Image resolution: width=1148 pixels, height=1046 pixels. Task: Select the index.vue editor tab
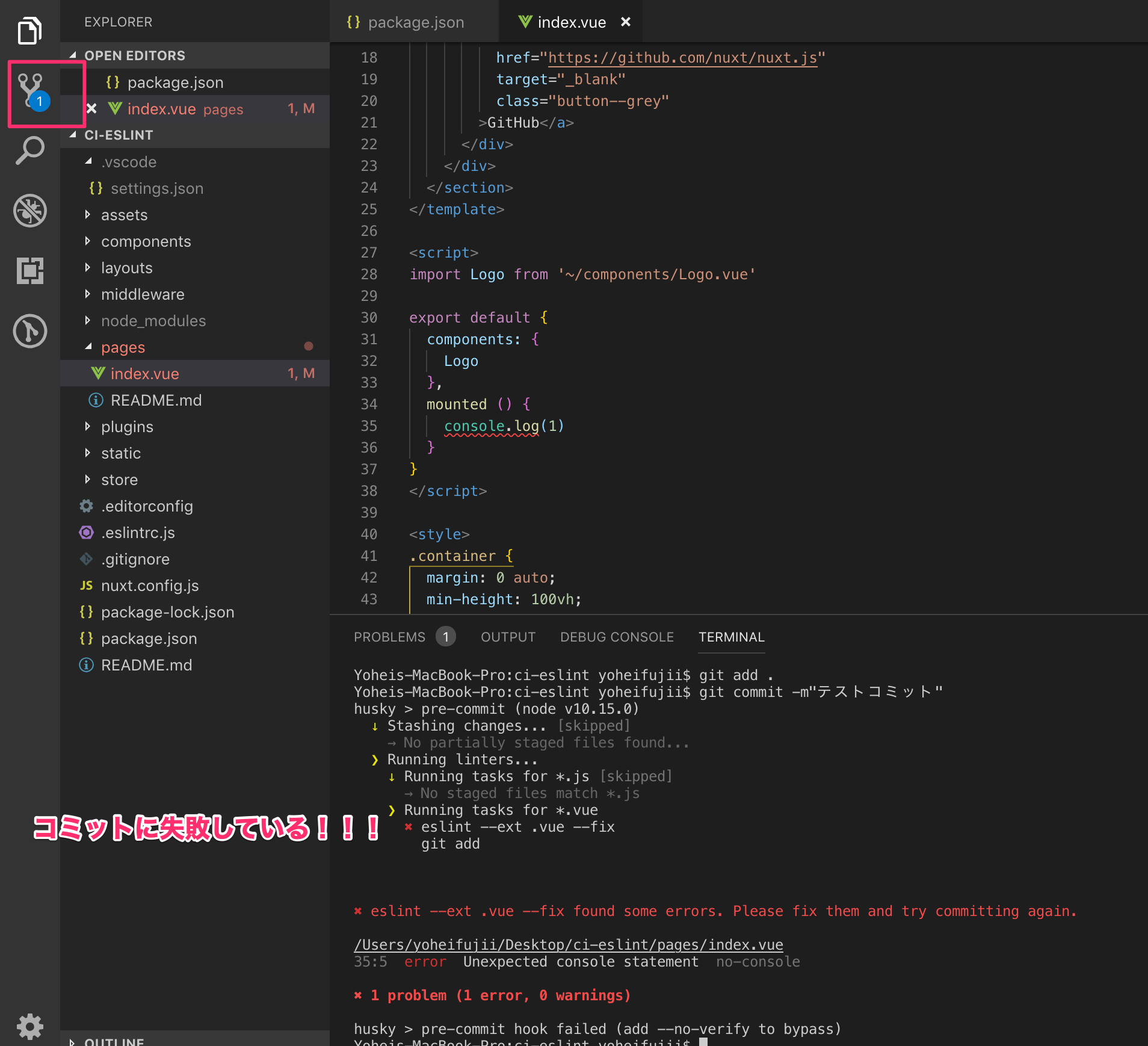571,22
